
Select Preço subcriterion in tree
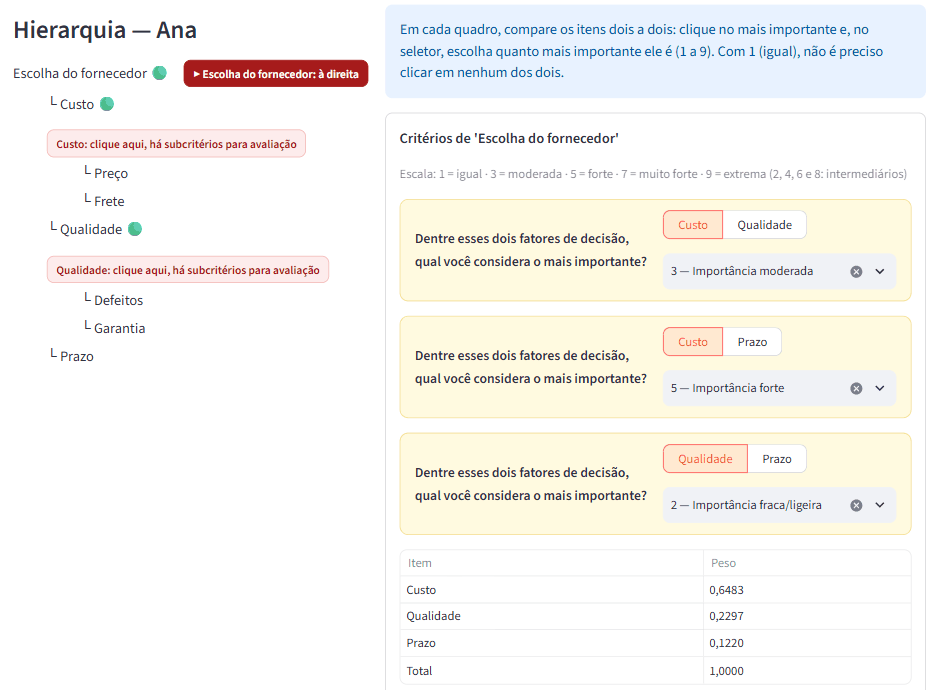pyautogui.click(x=111, y=173)
